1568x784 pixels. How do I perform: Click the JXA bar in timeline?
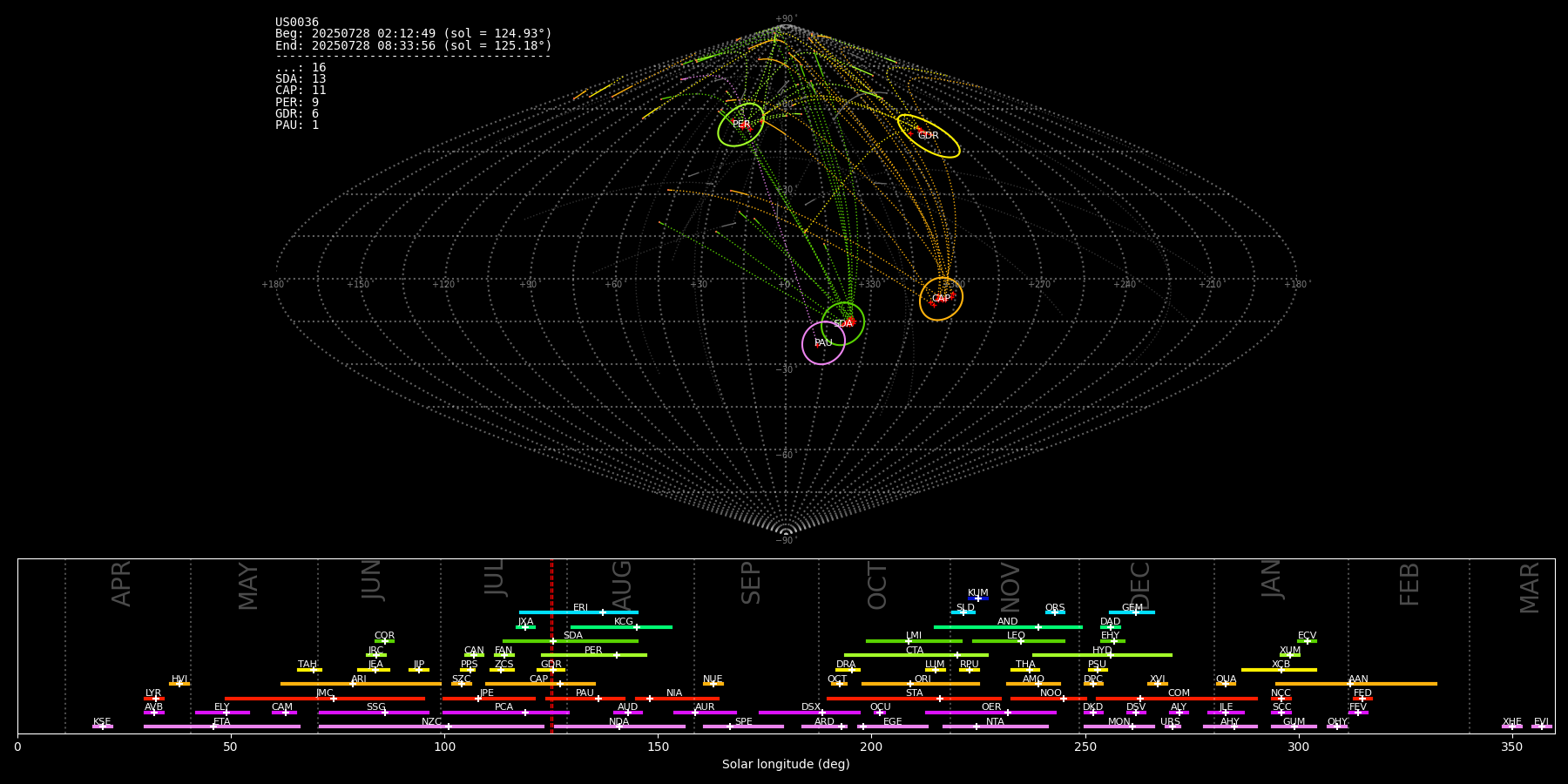pos(525,626)
